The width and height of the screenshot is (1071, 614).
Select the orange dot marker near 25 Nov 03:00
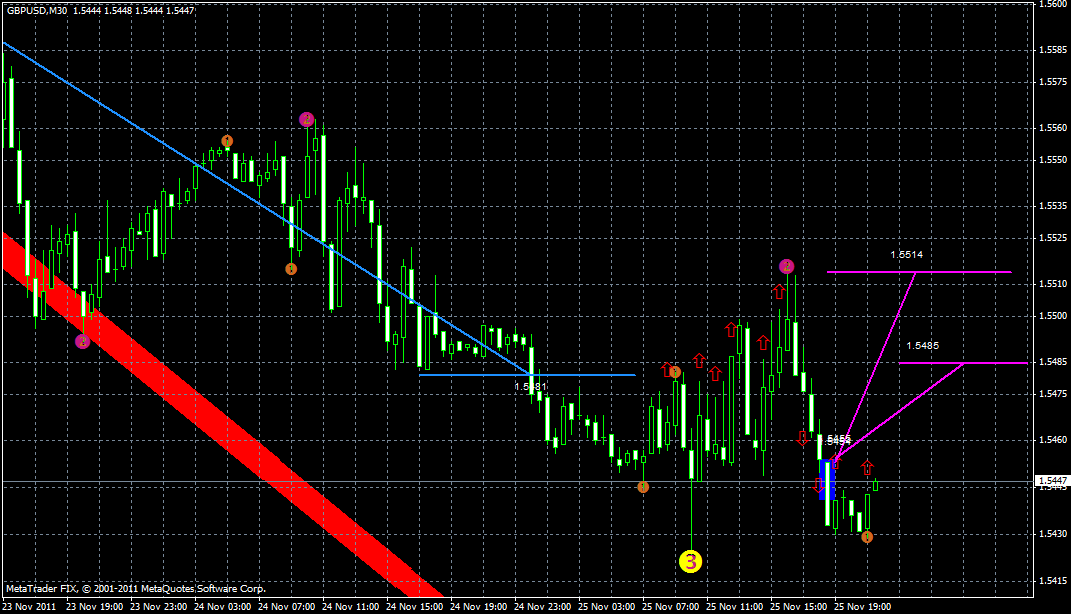click(644, 485)
